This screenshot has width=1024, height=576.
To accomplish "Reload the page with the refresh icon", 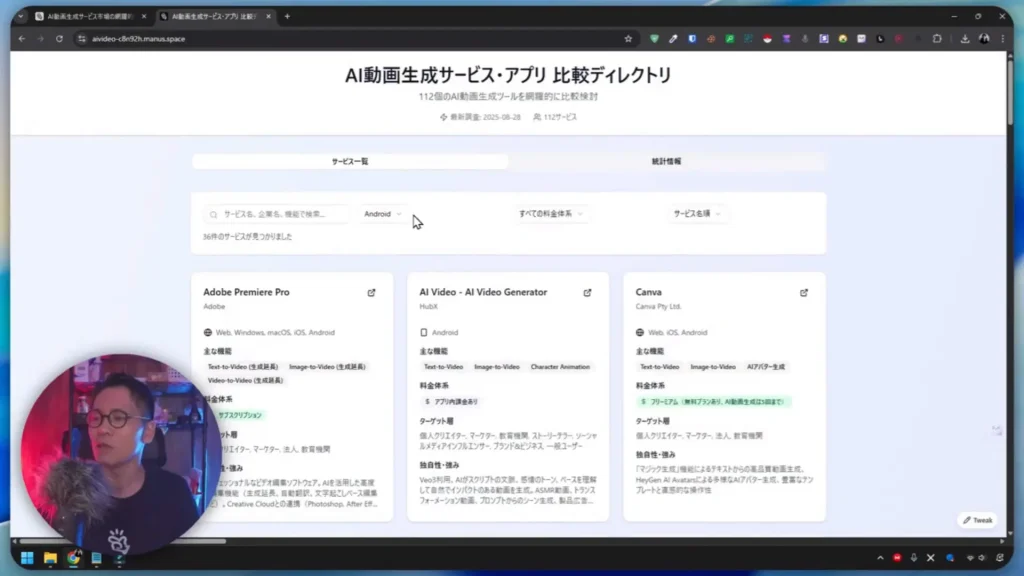I will tap(59, 39).
